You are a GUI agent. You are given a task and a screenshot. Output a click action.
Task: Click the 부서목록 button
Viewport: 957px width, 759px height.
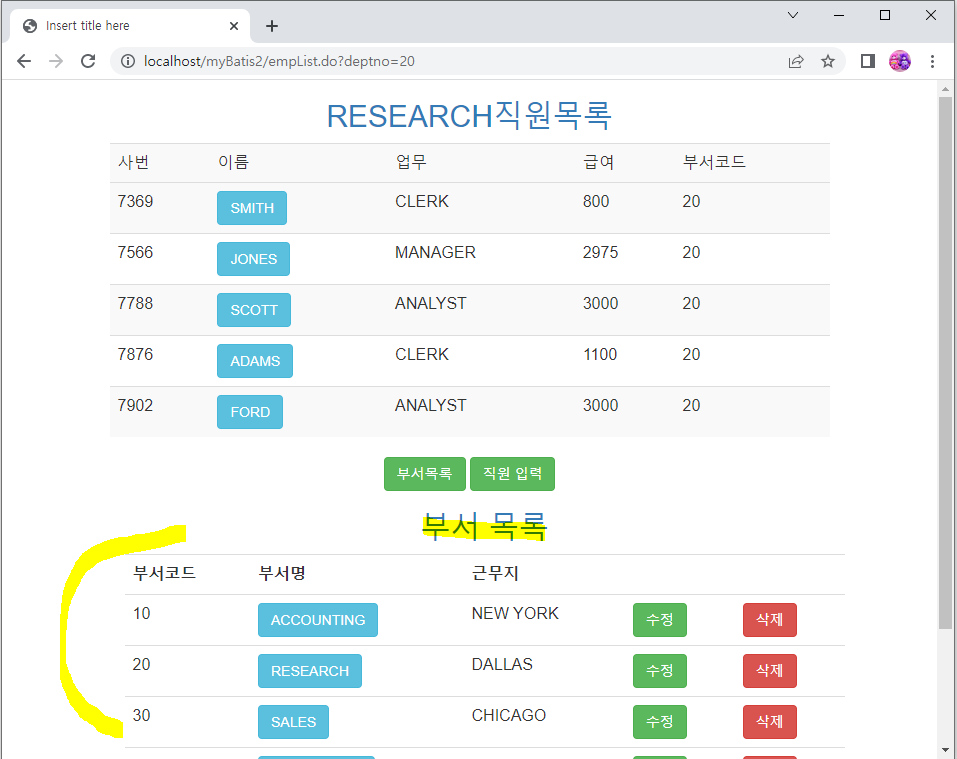pyautogui.click(x=425, y=474)
